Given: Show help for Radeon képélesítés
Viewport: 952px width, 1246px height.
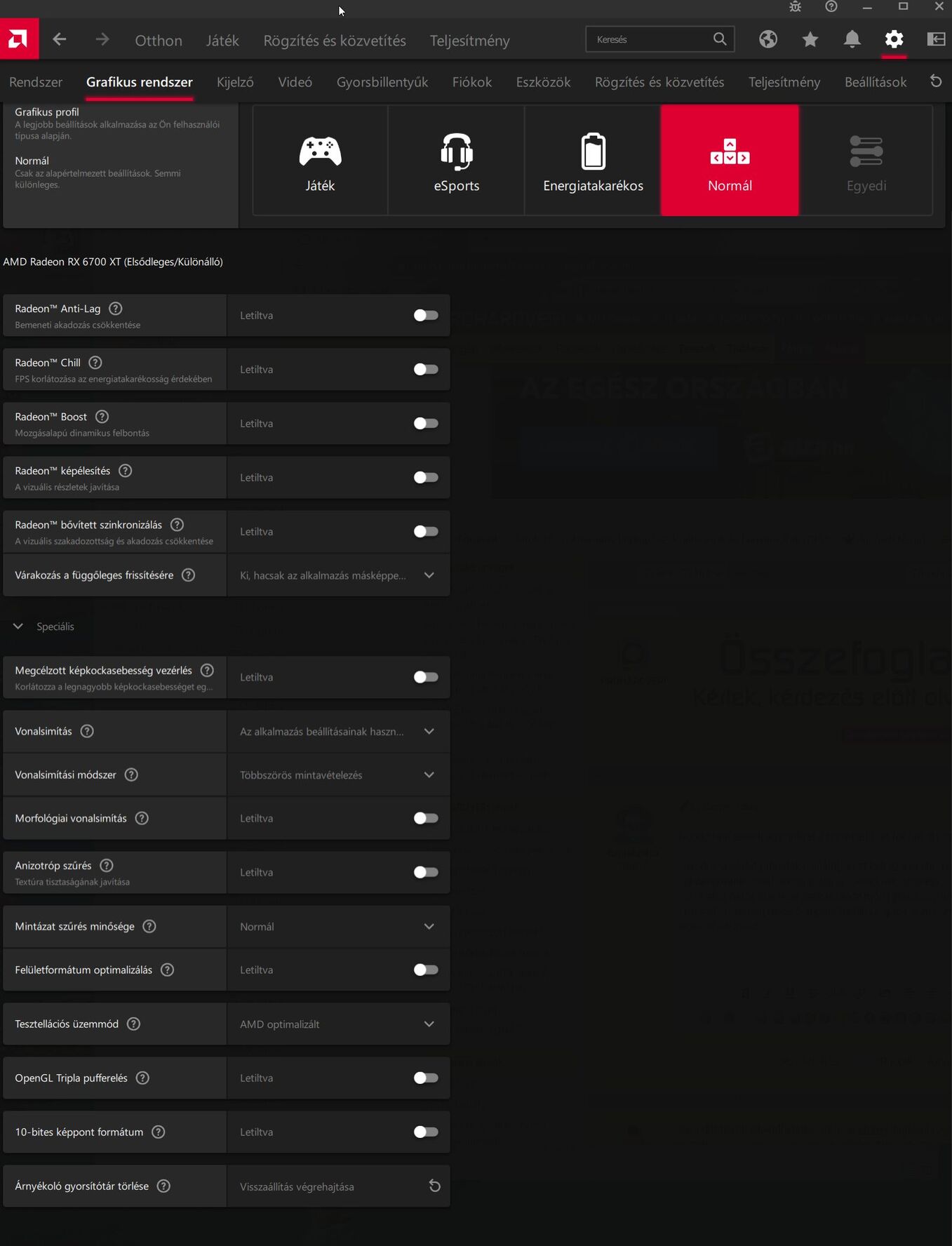Looking at the screenshot, I should click(x=125, y=471).
